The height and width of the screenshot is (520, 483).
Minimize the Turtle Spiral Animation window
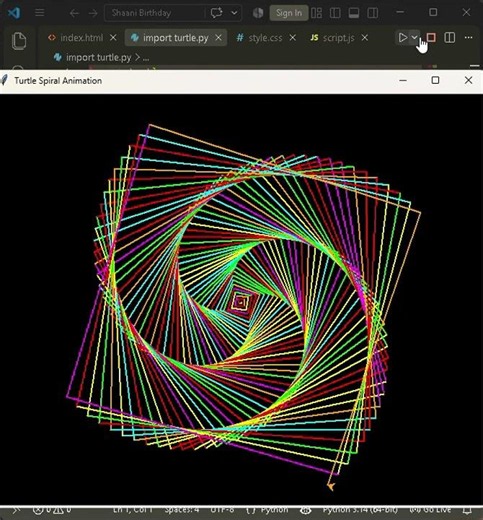pos(403,80)
